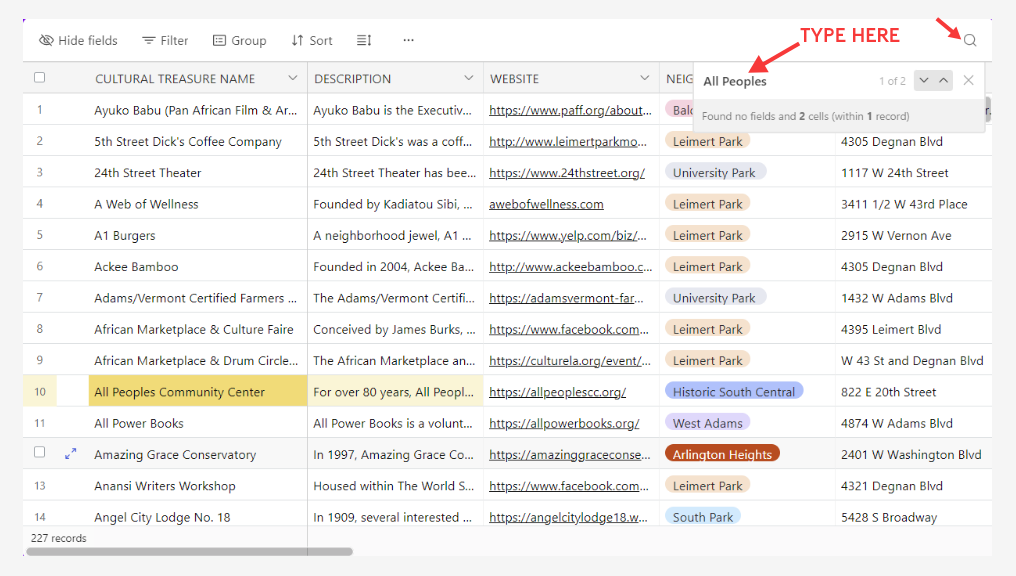Open the yelp.com/biz link

[x=568, y=235]
